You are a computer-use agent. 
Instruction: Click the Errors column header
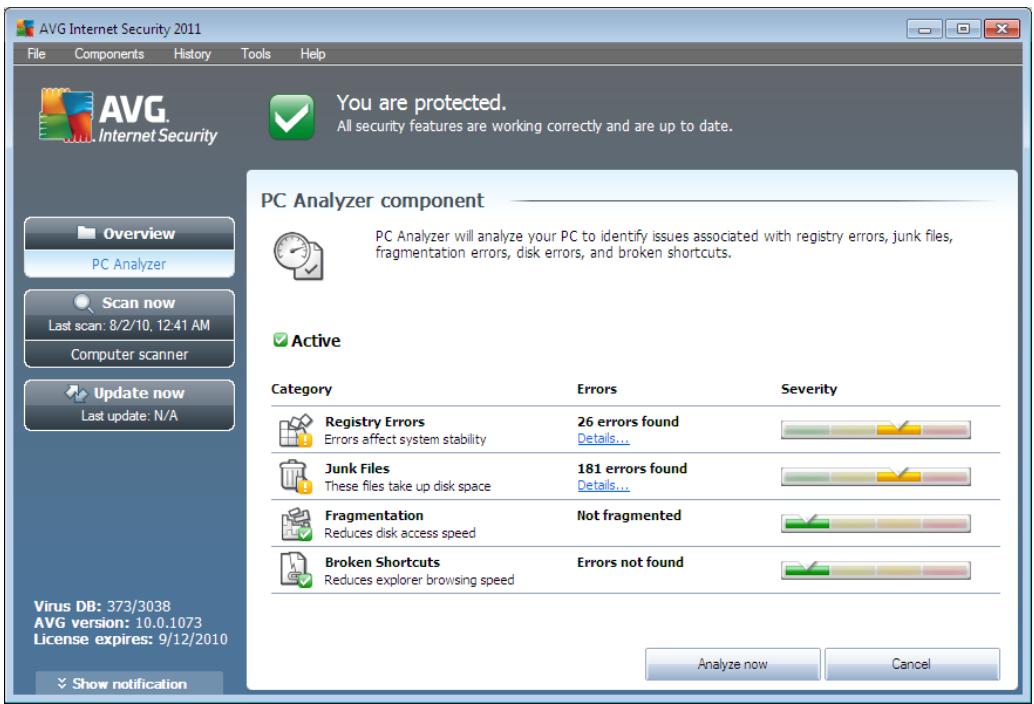click(x=597, y=389)
